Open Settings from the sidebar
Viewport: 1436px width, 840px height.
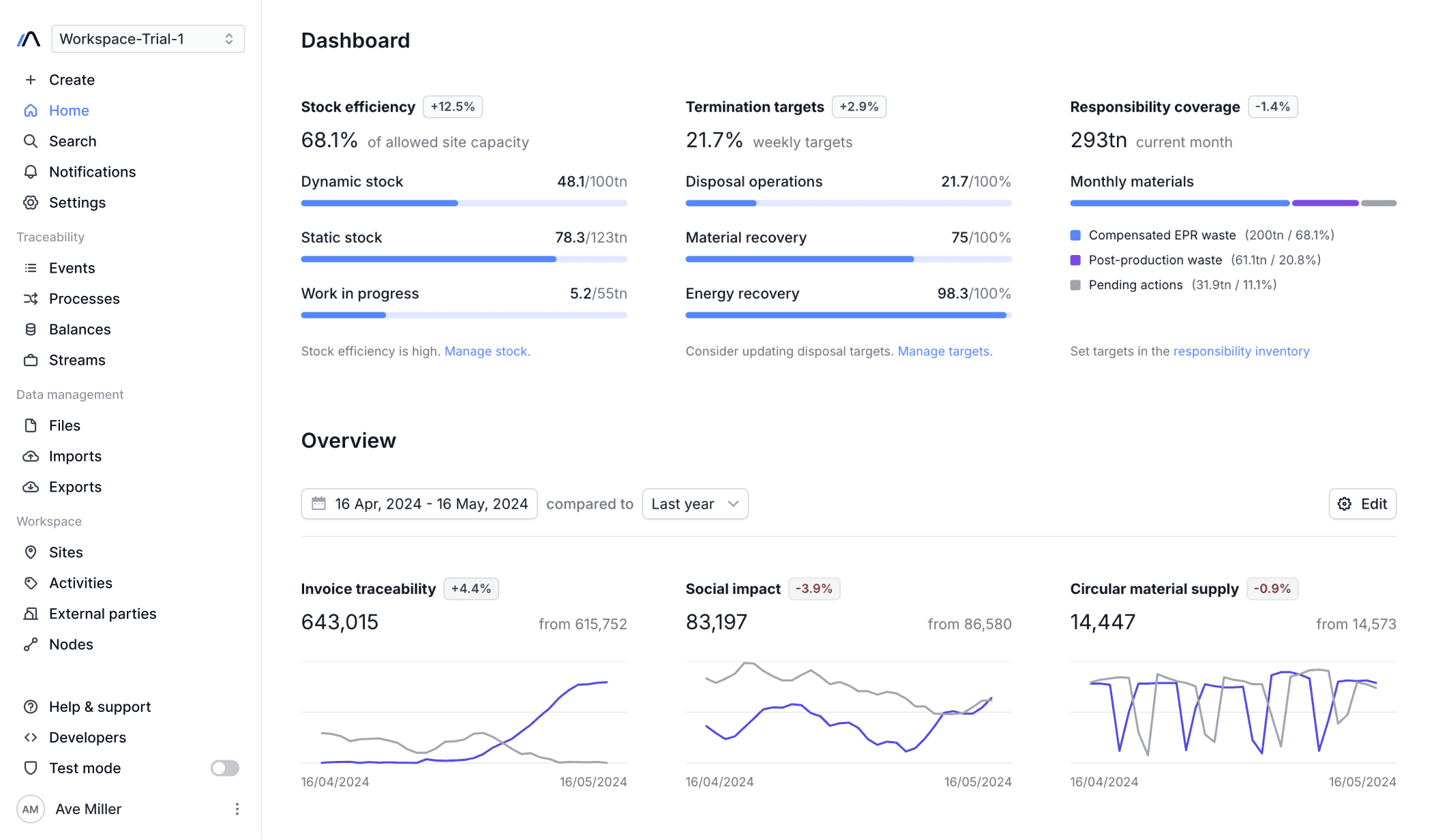(77, 202)
